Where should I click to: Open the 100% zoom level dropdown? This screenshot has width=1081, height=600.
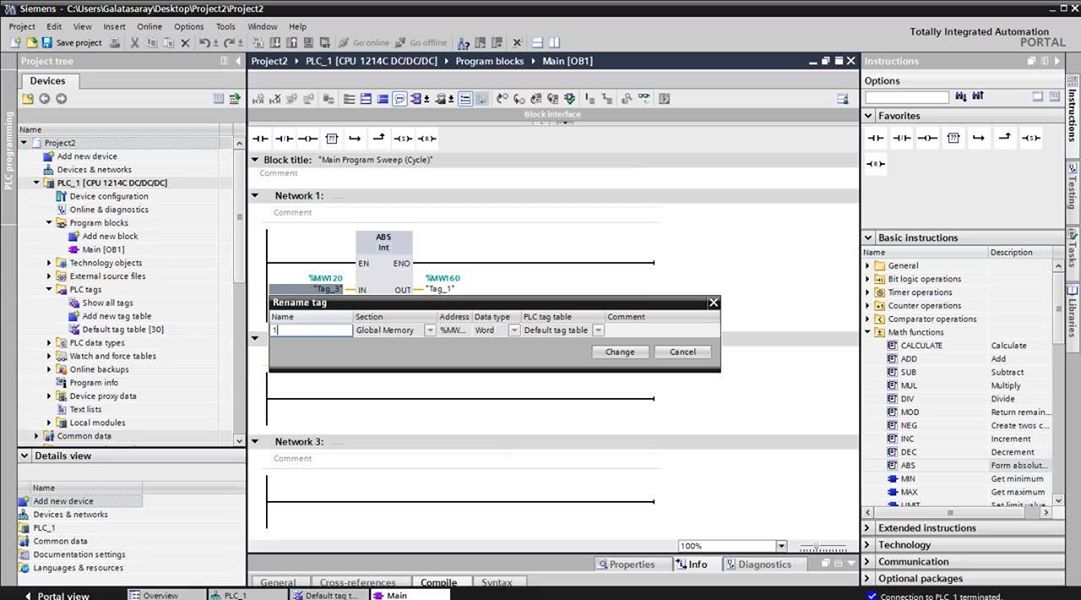coord(781,546)
